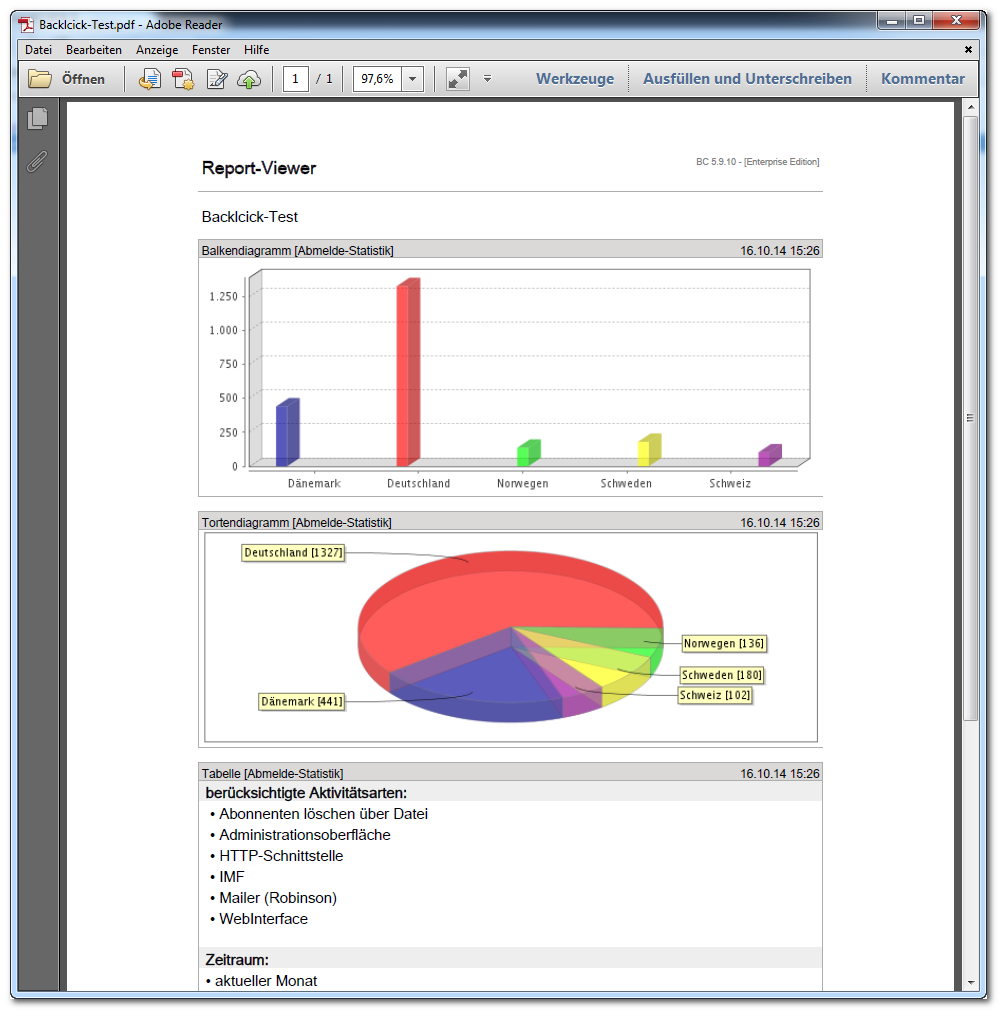Click the vertical scrollbar down arrow
This screenshot has height=1010, width=998.
point(971,983)
